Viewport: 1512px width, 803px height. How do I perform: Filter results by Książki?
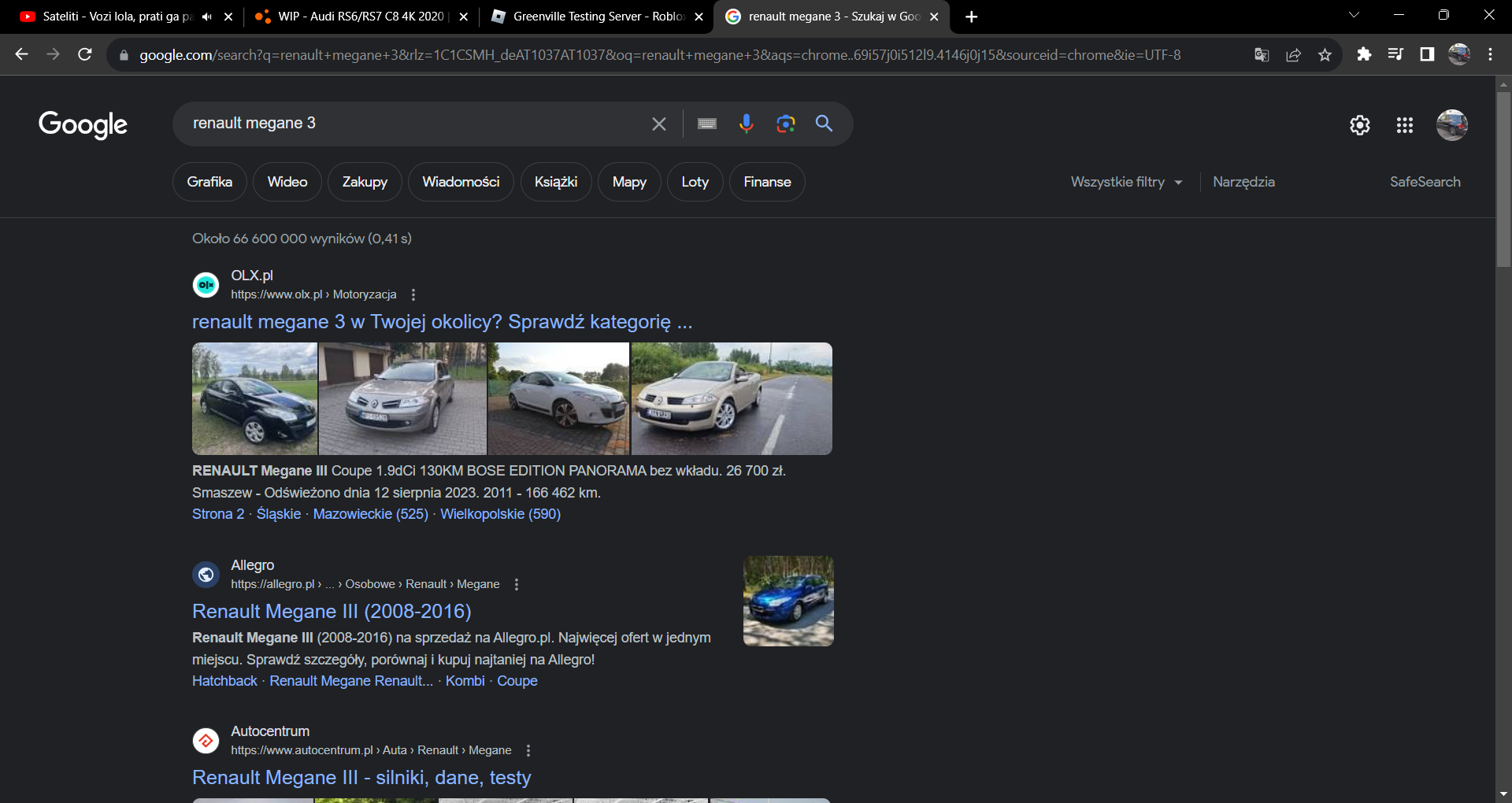tap(556, 182)
